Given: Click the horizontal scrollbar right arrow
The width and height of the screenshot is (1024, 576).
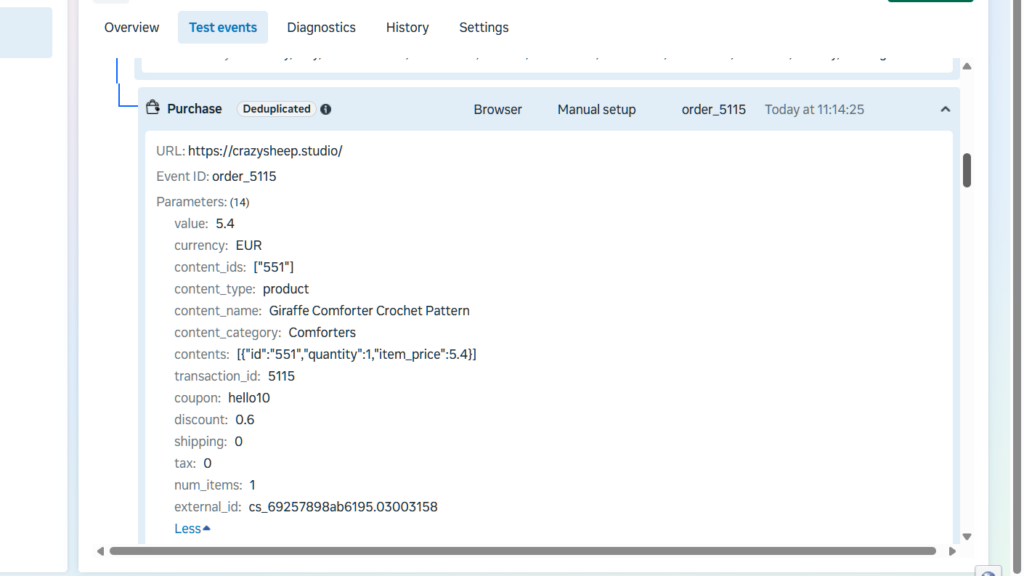Looking at the screenshot, I should click(x=951, y=551).
